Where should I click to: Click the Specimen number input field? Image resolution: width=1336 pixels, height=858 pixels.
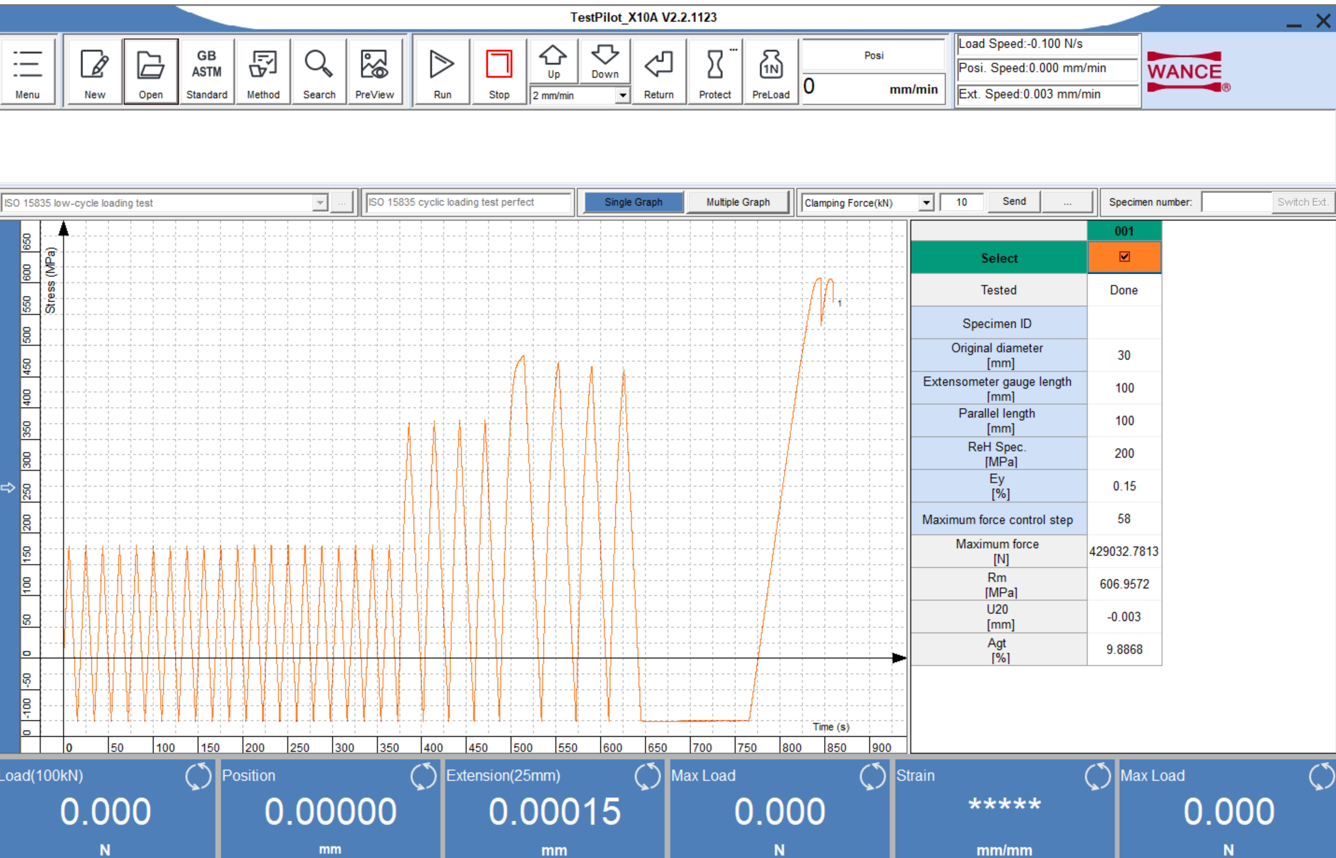pos(1236,202)
